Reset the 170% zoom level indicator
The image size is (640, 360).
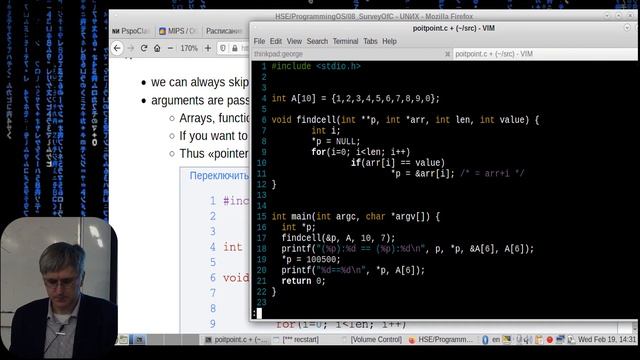189,48
